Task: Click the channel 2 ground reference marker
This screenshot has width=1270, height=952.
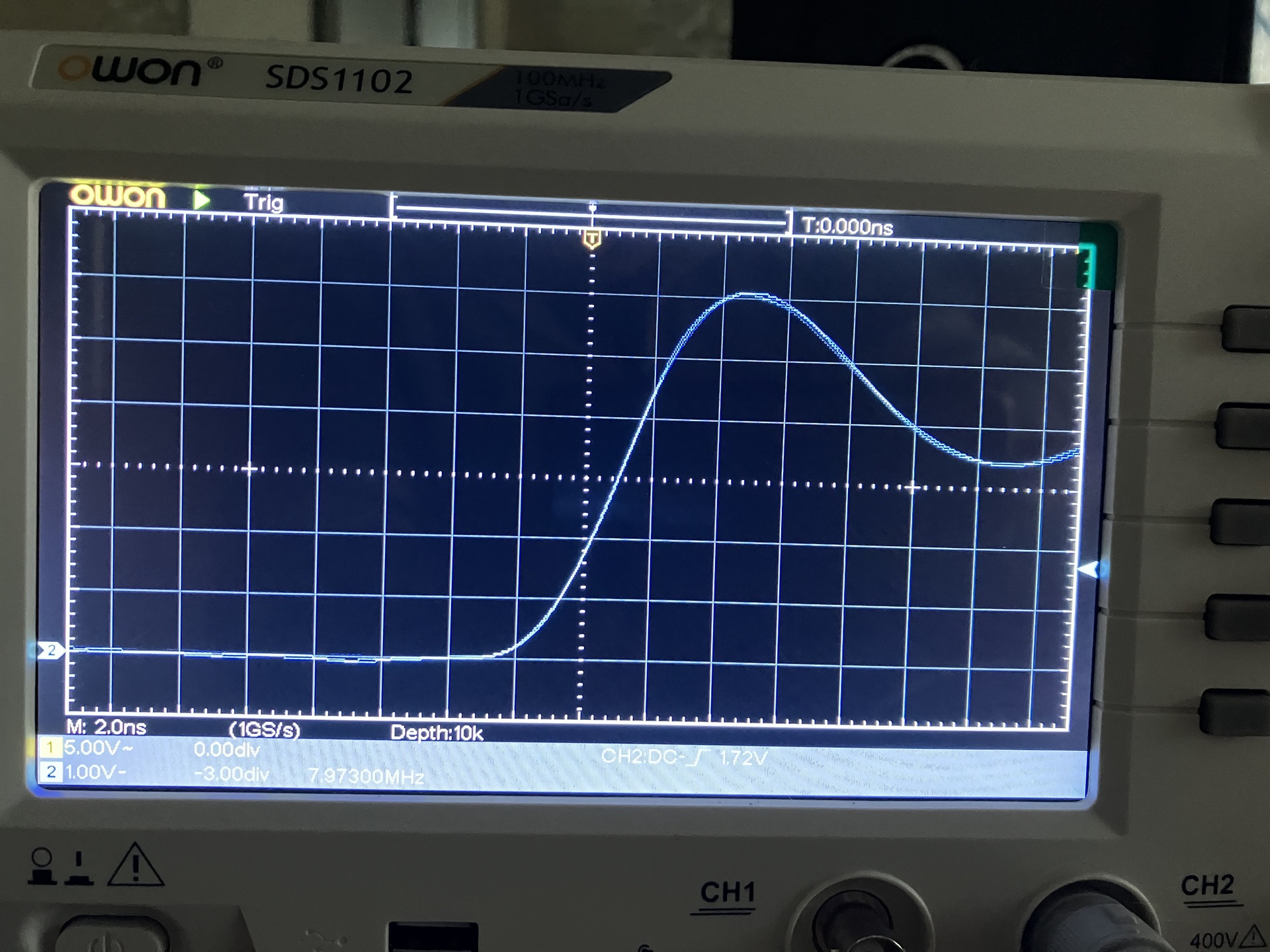Action: 50,651
